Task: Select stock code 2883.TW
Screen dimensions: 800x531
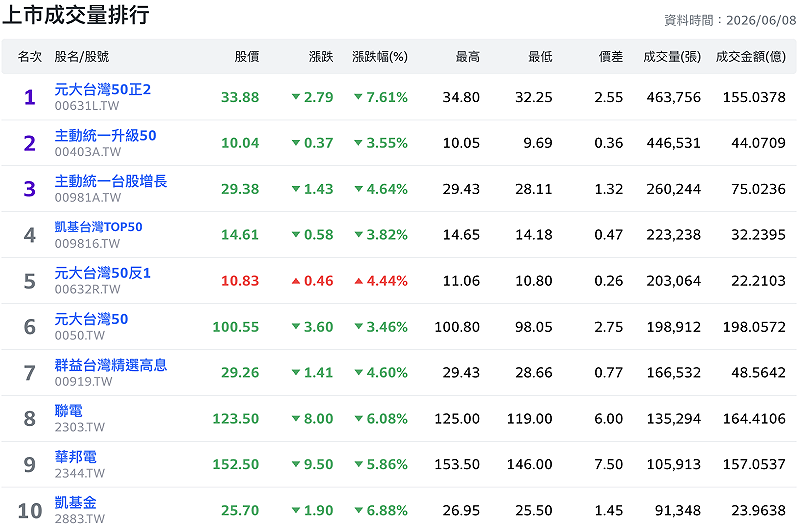Action: pyautogui.click(x=80, y=519)
